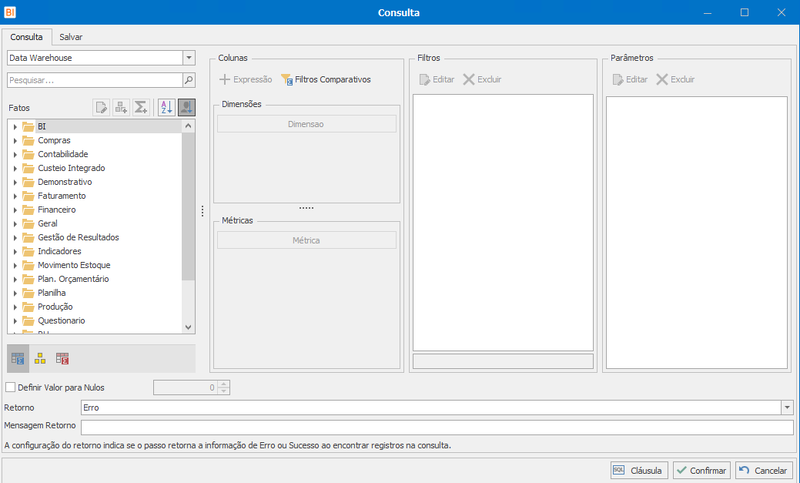Select the yellow squares hierarchy view icon
Screen dimensions: 800x483
(40, 359)
